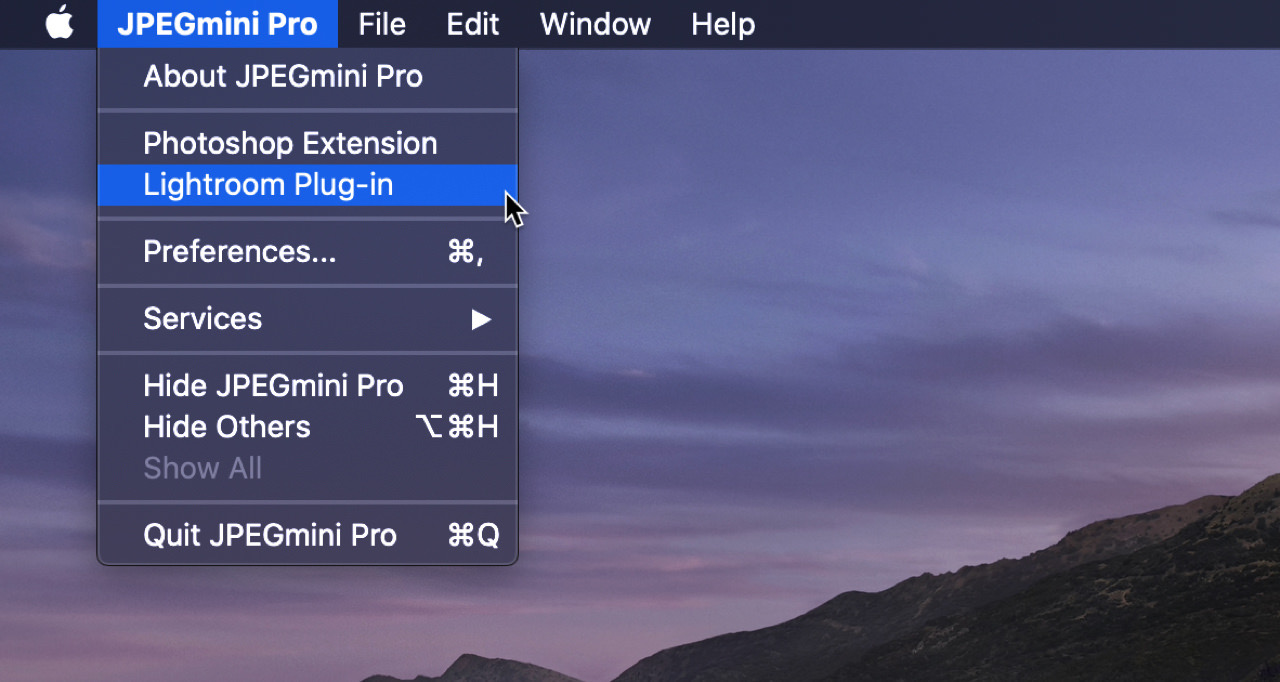Open the File menu
This screenshot has width=1280, height=682.
click(x=382, y=23)
